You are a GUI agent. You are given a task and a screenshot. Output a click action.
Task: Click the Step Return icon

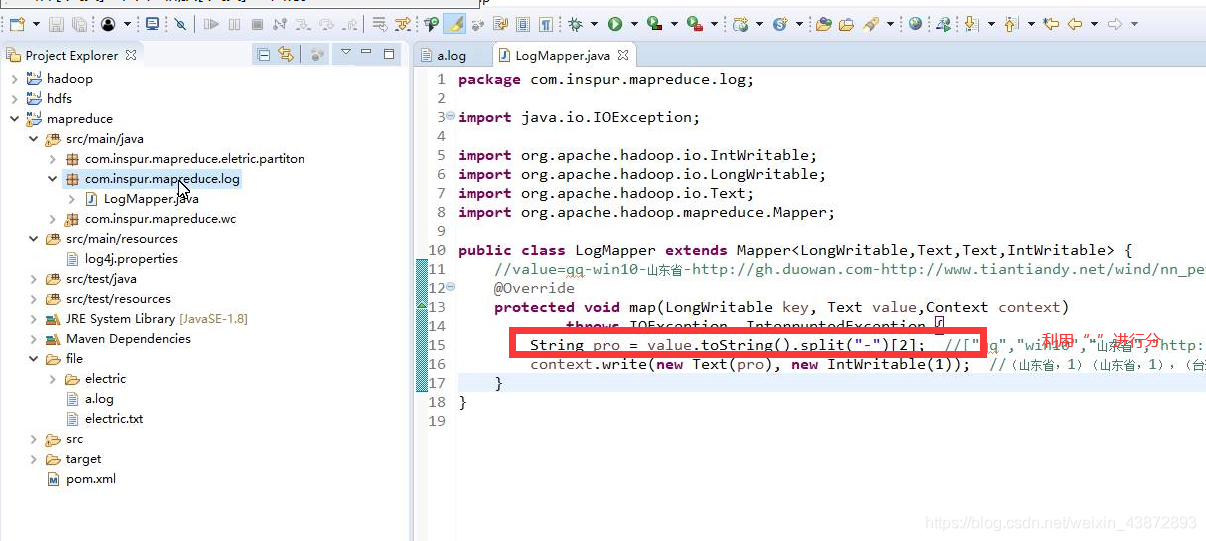pyautogui.click(x=349, y=24)
